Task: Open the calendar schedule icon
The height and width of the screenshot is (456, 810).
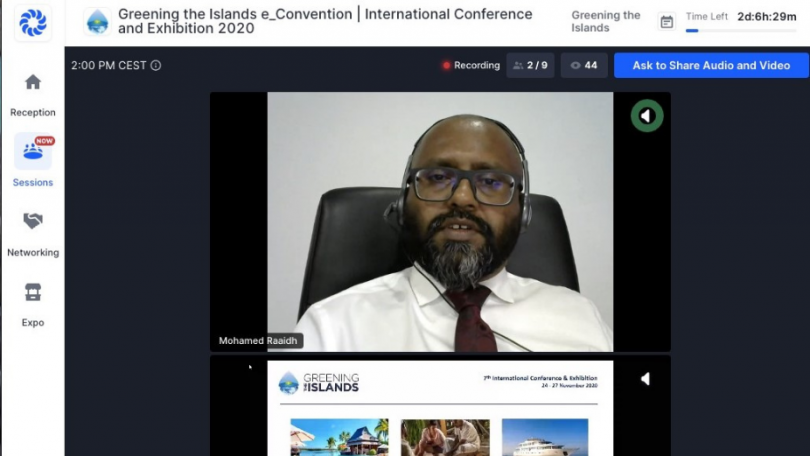Action: point(667,22)
